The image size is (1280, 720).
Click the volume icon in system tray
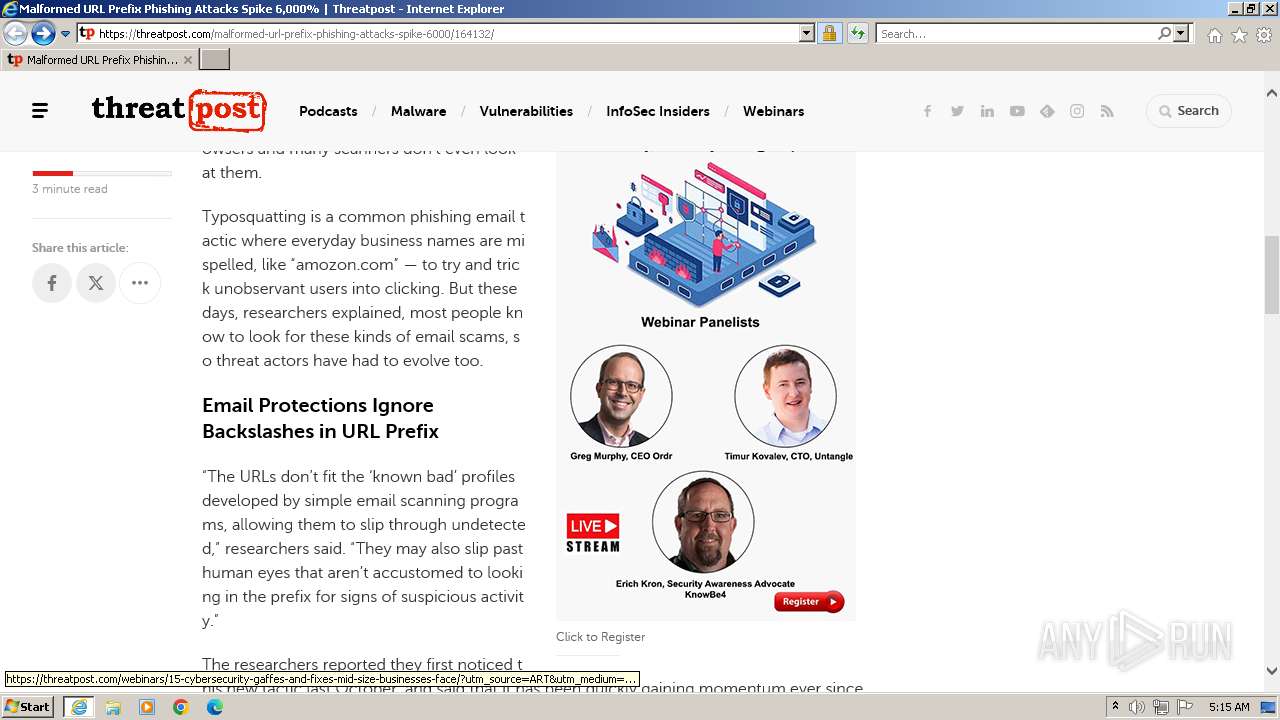point(1137,707)
